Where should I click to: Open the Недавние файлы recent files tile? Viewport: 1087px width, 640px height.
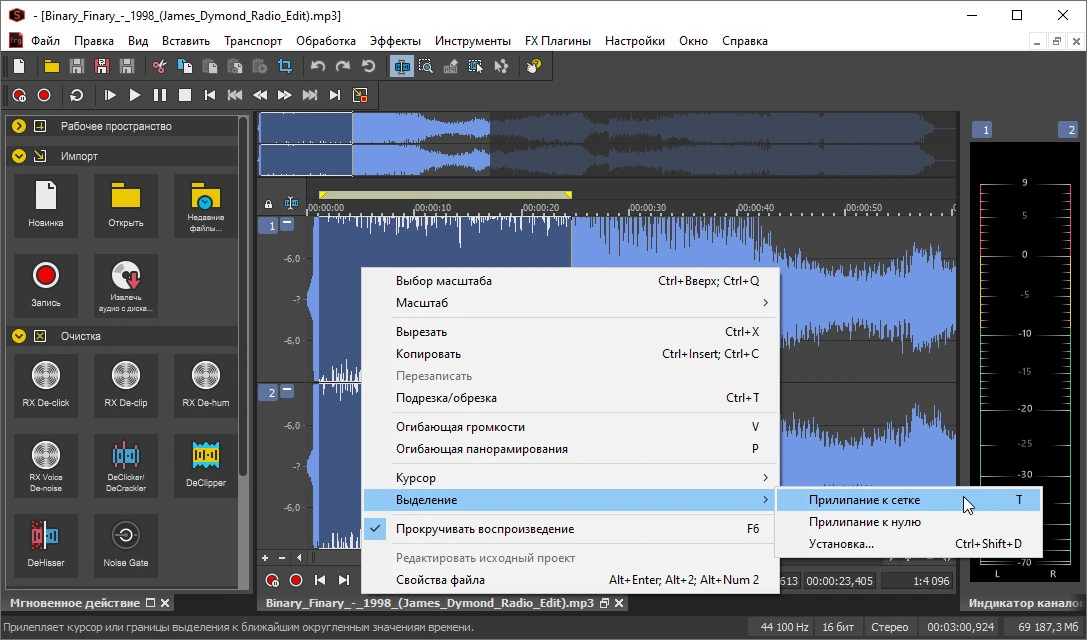205,205
